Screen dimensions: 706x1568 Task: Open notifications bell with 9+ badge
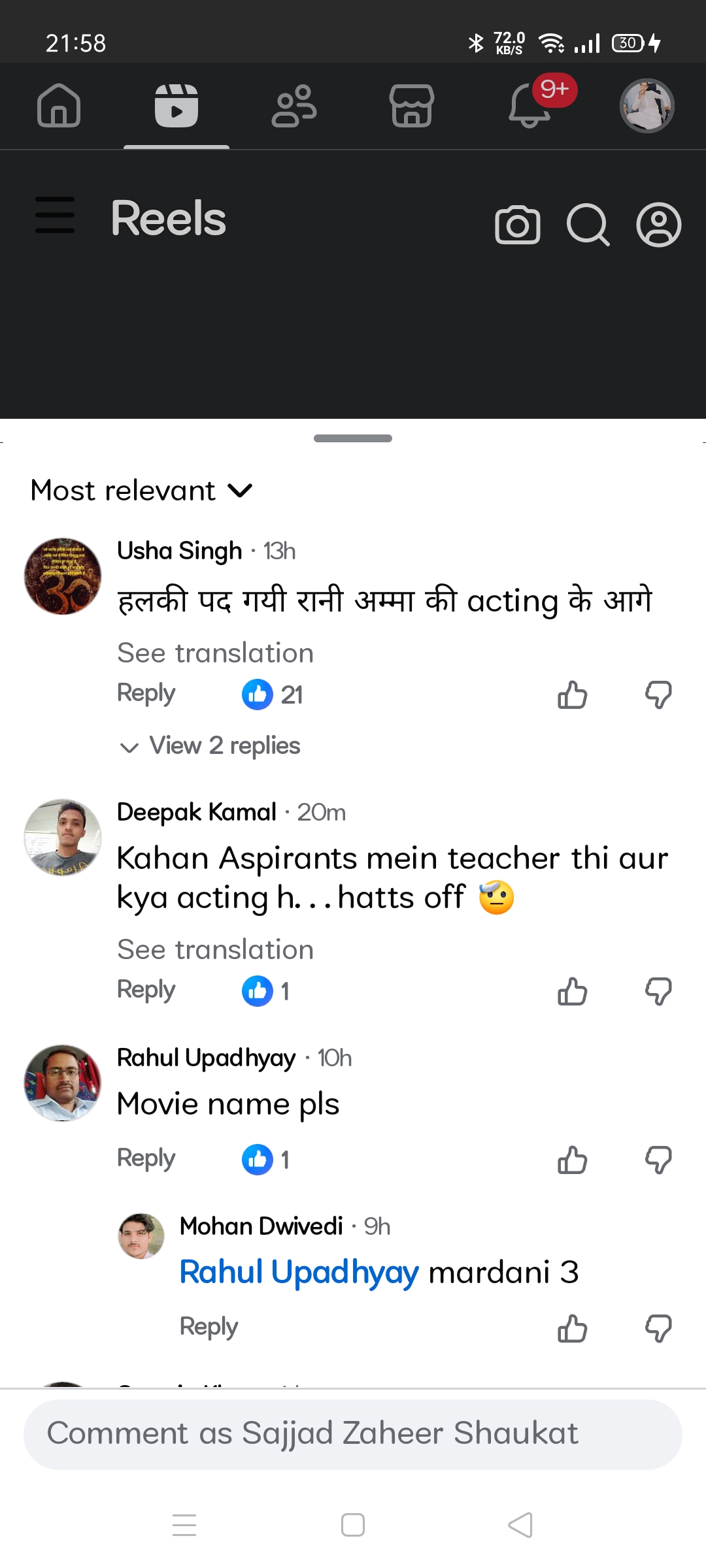click(531, 106)
